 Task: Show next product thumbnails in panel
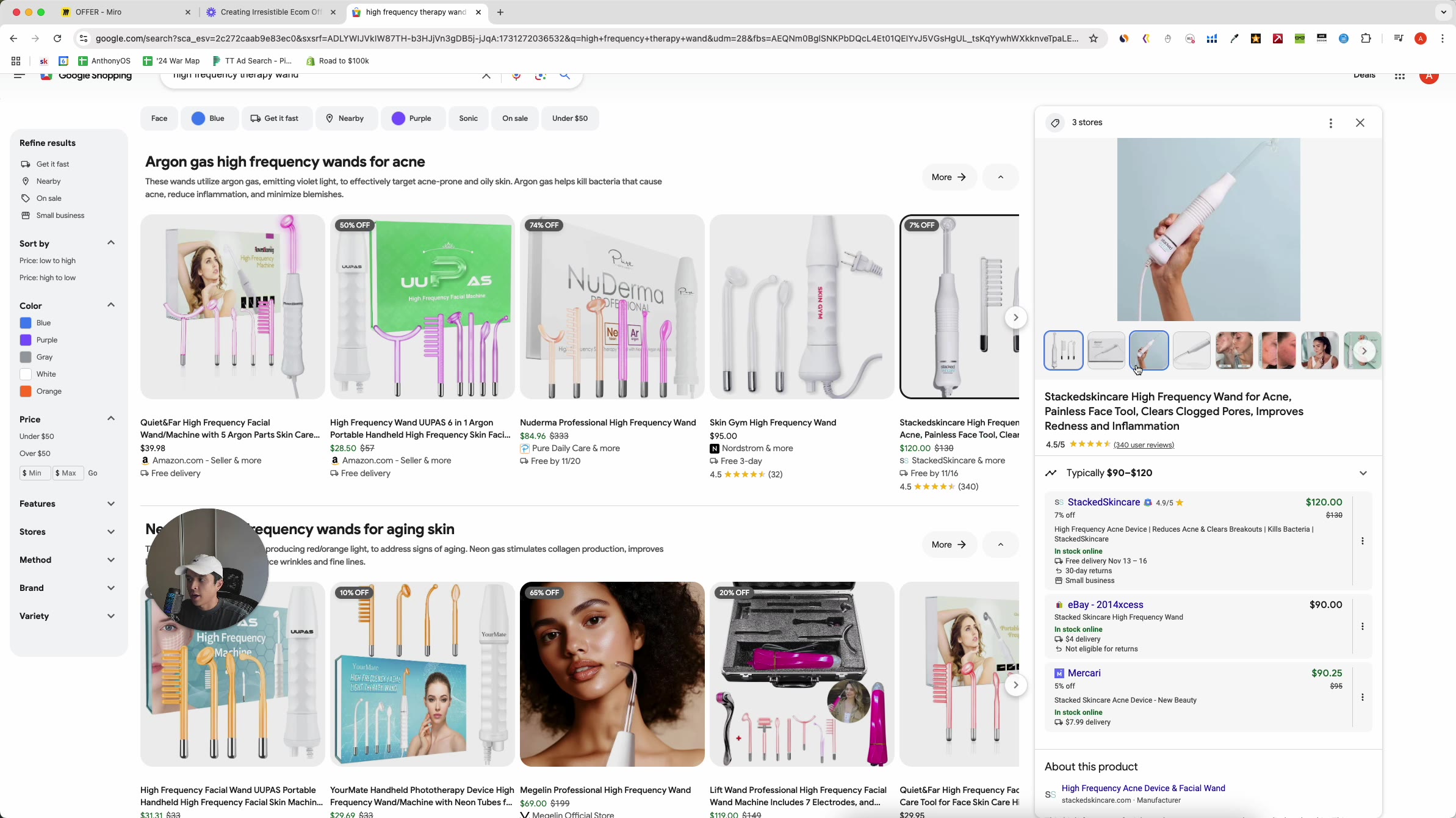point(1364,351)
